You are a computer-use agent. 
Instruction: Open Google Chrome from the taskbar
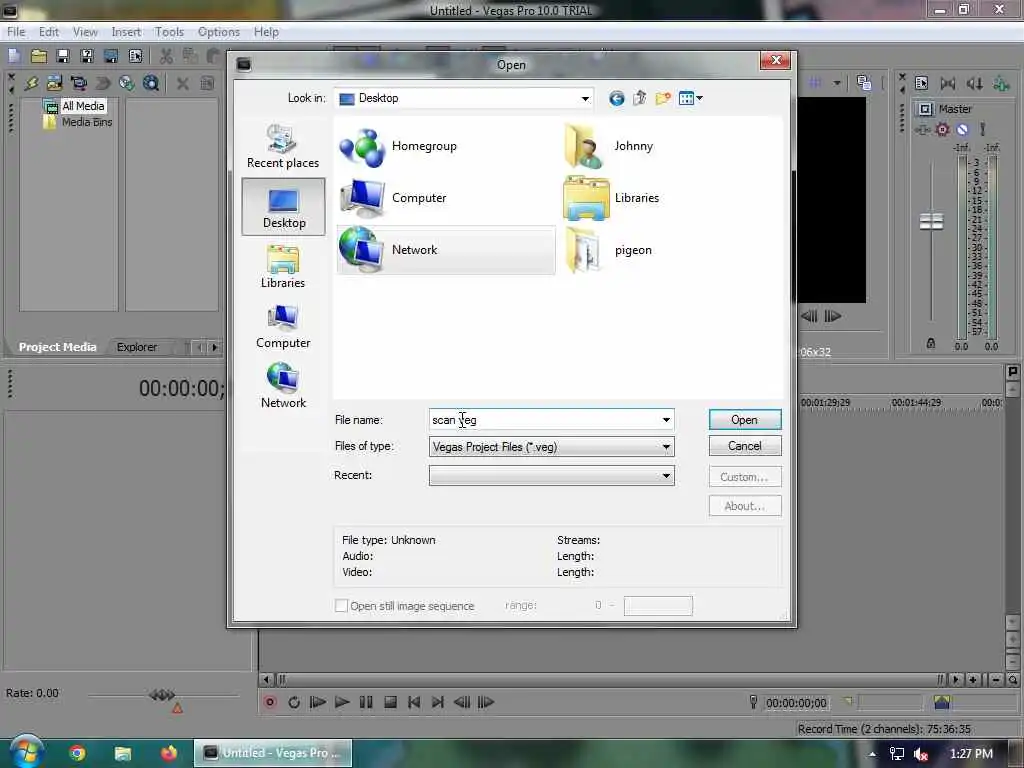click(x=76, y=753)
